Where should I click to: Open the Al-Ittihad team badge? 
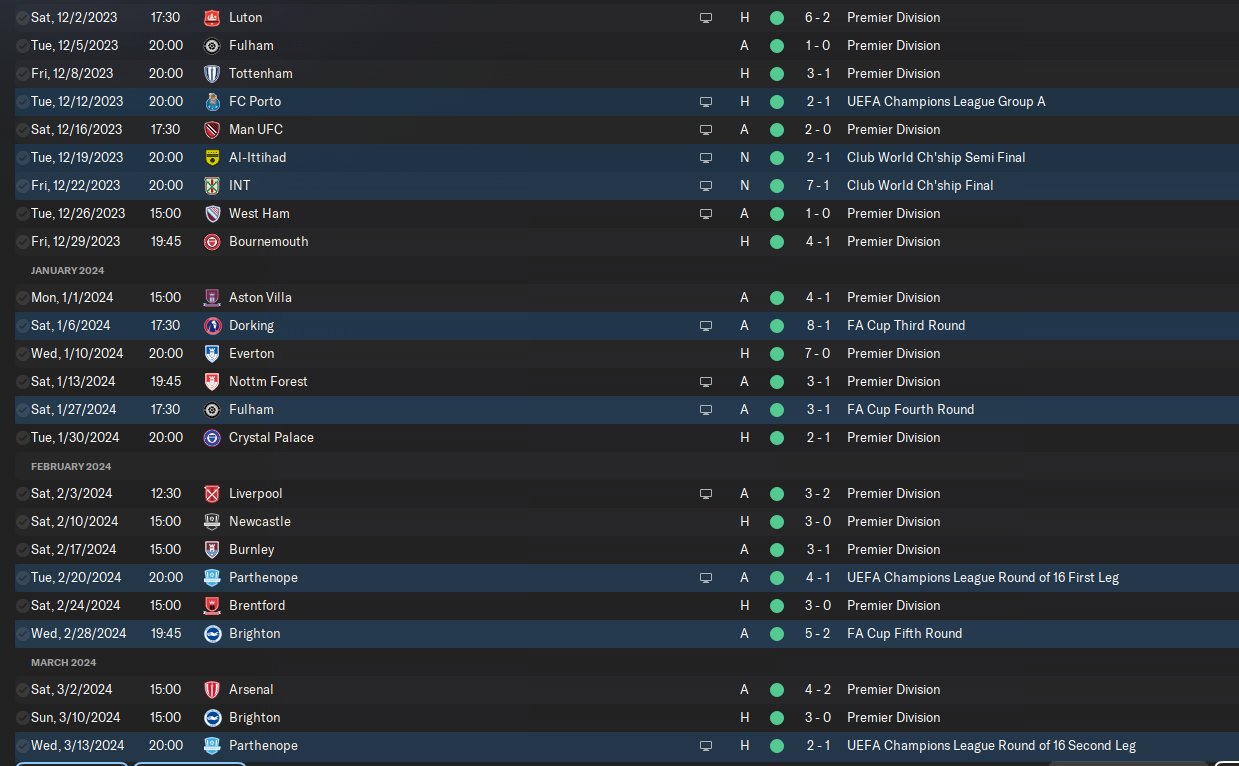click(211, 158)
